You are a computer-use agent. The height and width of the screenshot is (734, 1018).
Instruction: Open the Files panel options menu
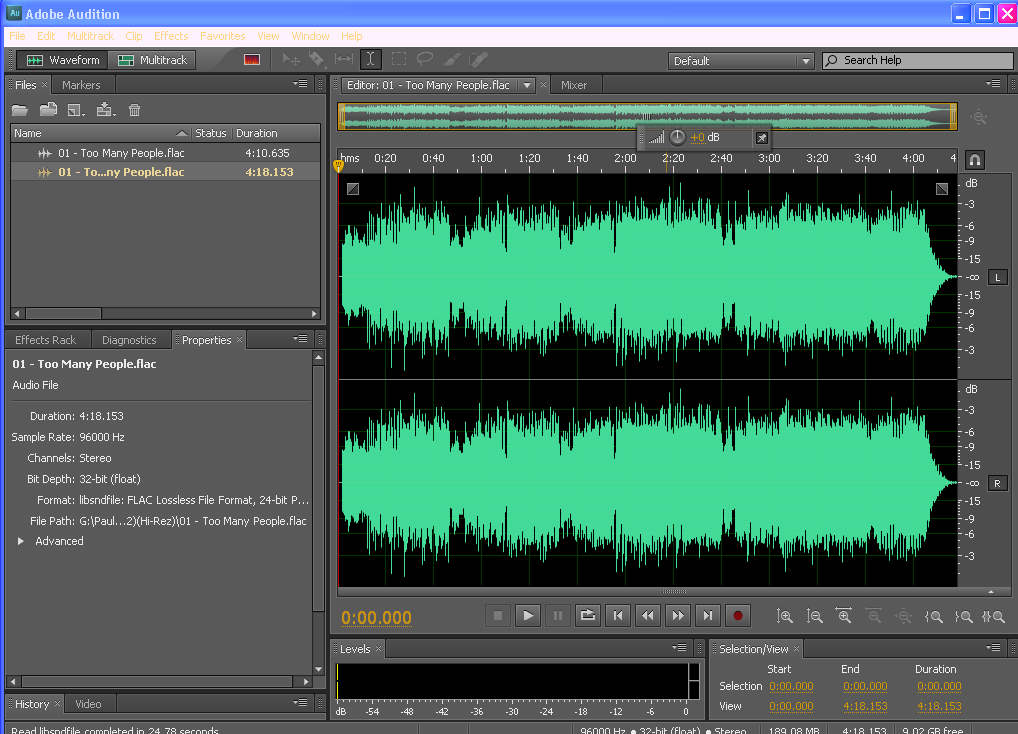tap(300, 84)
